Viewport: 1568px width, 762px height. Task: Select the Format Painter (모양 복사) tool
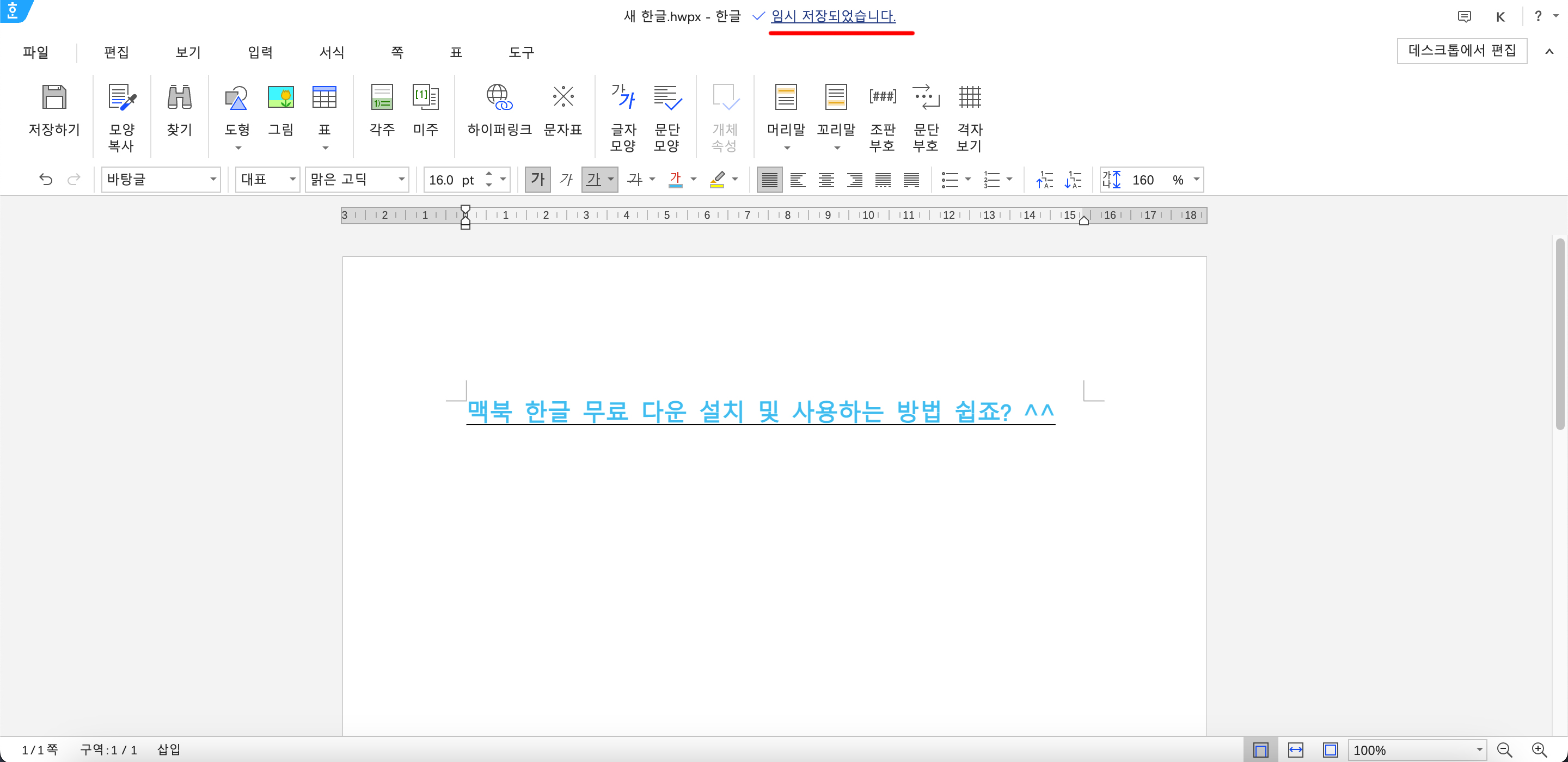coord(122,97)
